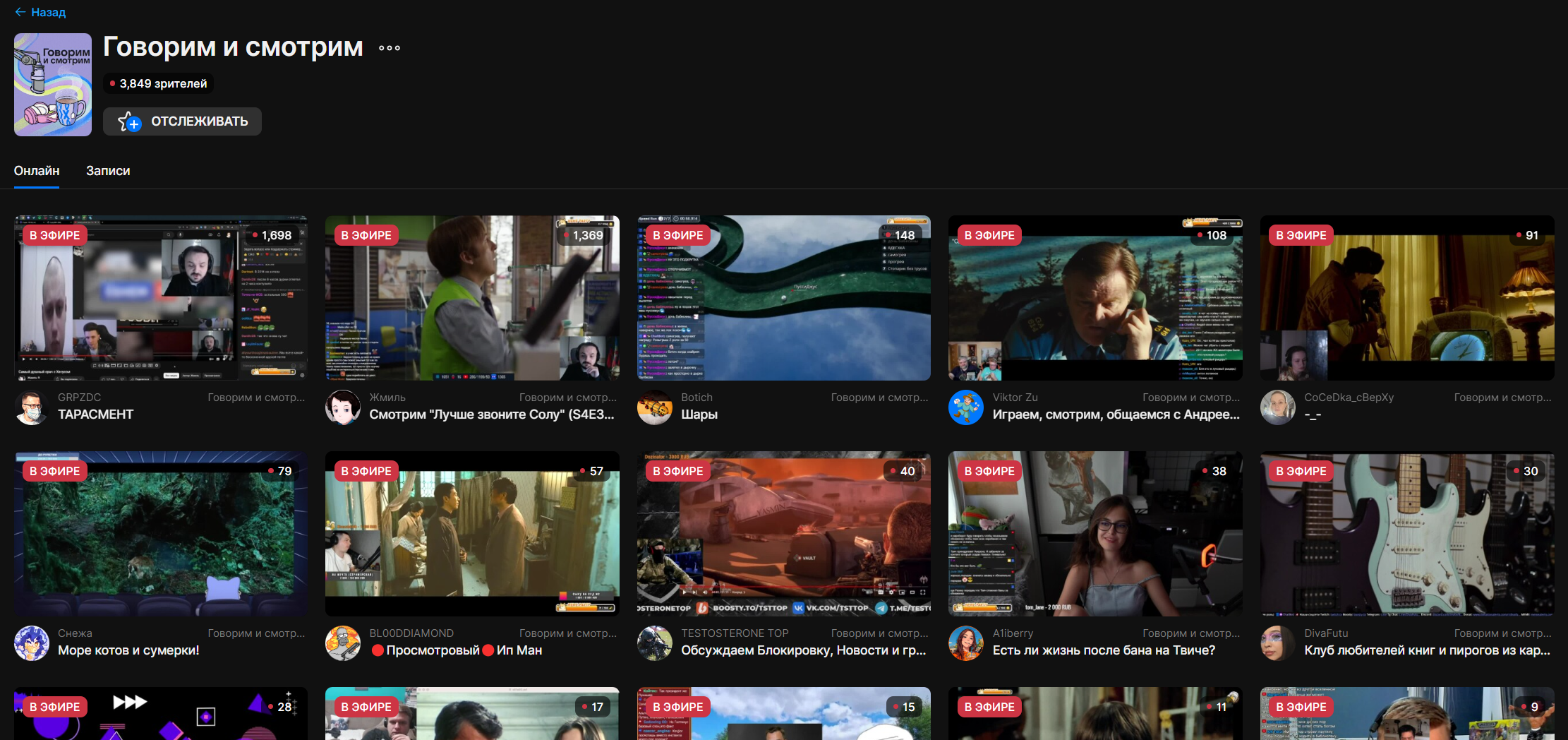Click the TESTOSTERONE TOP channel name

point(735,633)
